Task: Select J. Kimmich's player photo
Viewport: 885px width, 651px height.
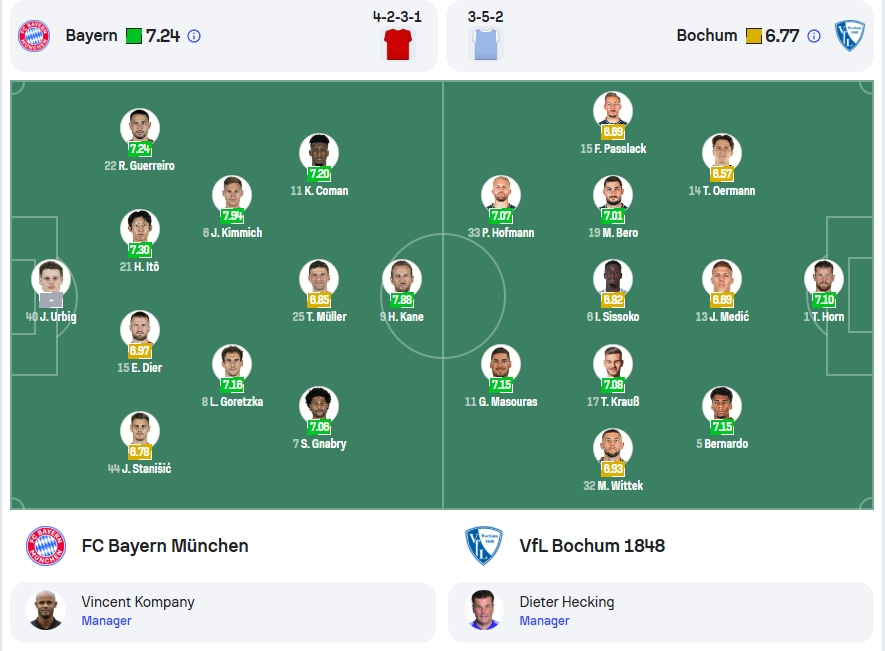Action: click(232, 195)
